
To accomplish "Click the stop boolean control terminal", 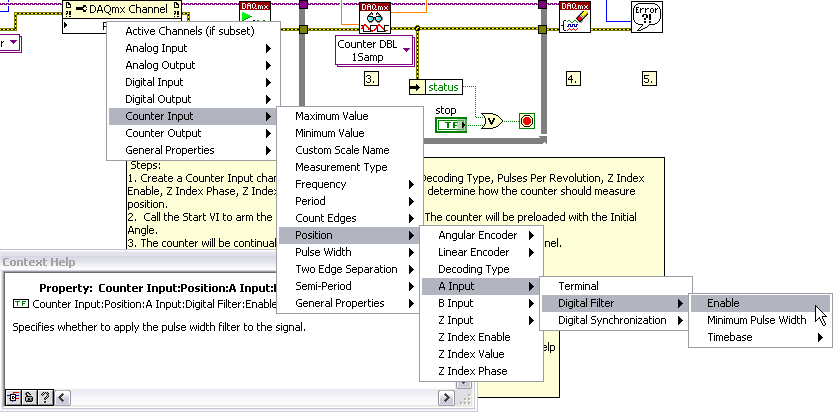I will tap(451, 125).
